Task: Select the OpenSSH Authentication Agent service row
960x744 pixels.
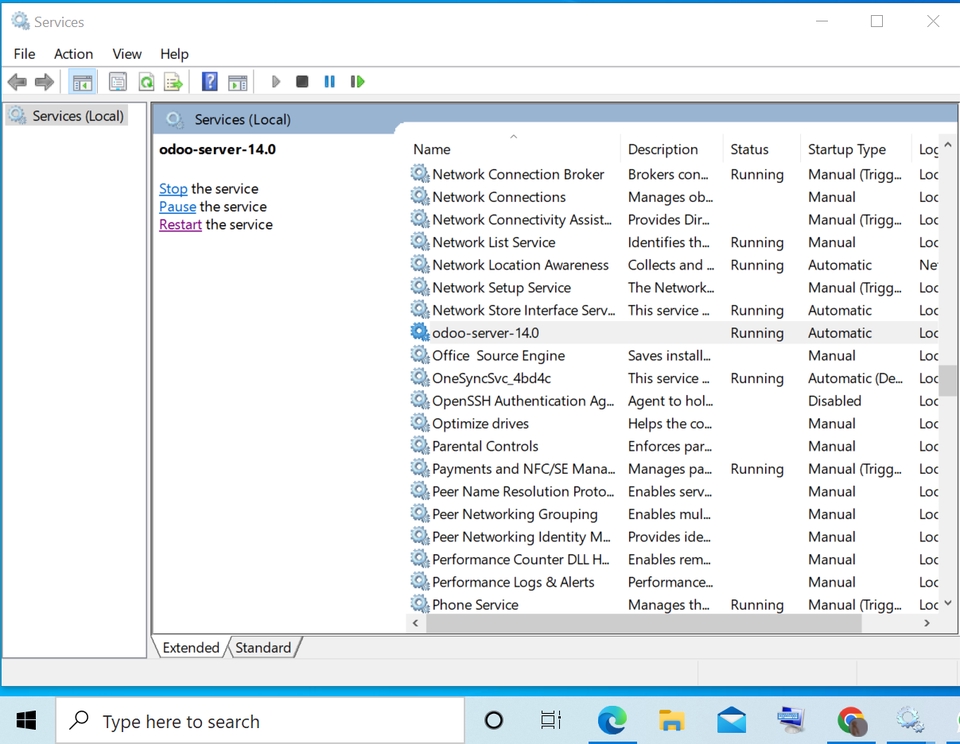Action: pyautogui.click(x=522, y=401)
